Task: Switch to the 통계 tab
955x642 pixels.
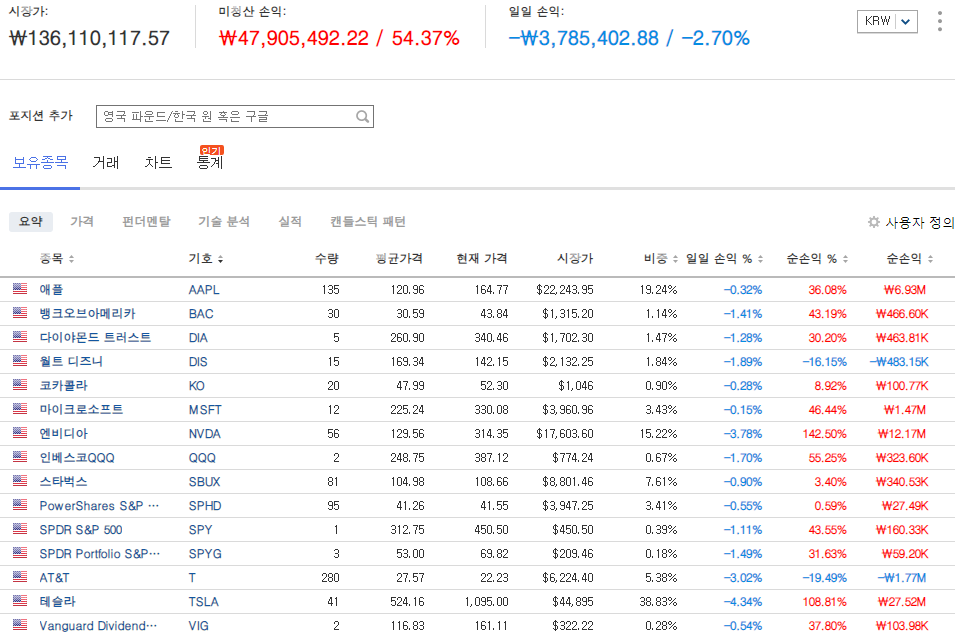Action: click(x=210, y=163)
